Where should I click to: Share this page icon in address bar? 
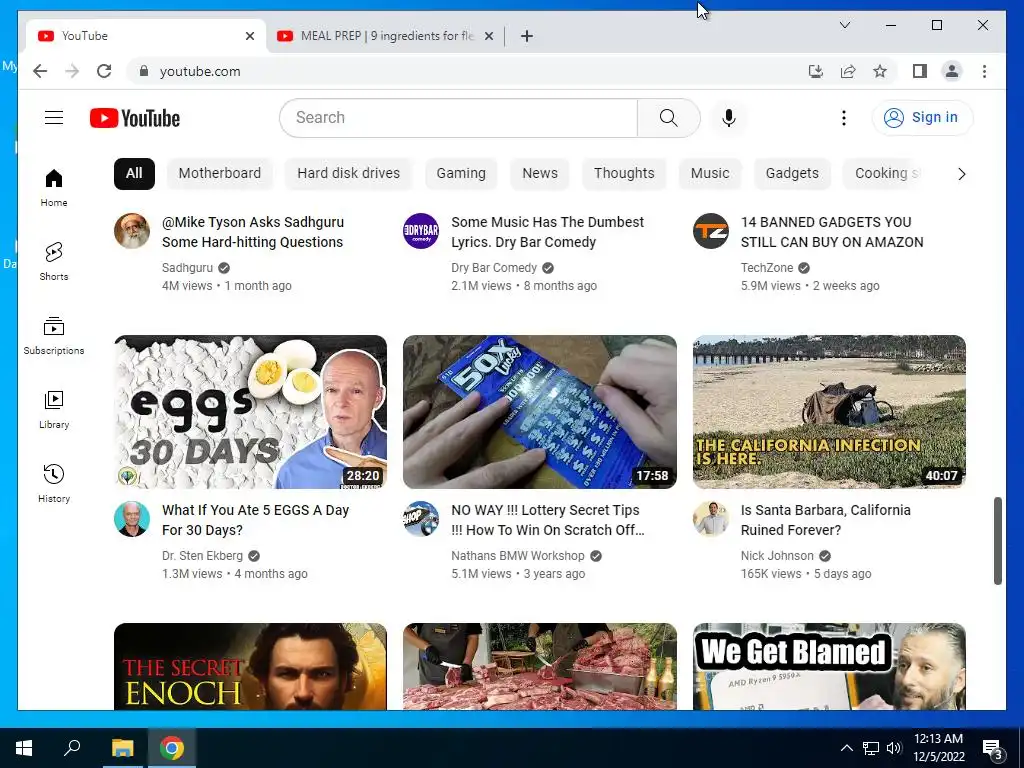click(848, 71)
